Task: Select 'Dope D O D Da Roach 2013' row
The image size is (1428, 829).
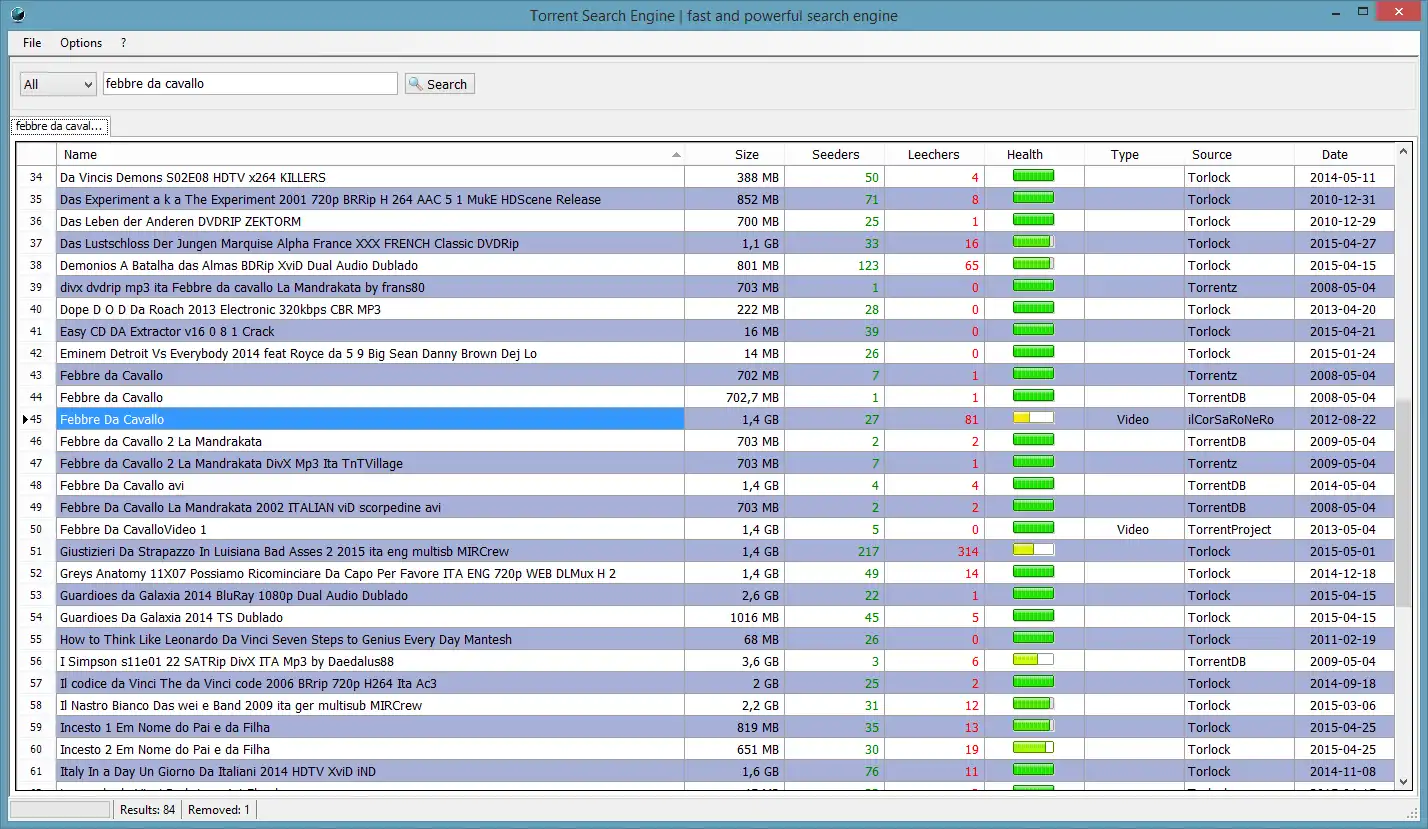Action: click(x=706, y=309)
